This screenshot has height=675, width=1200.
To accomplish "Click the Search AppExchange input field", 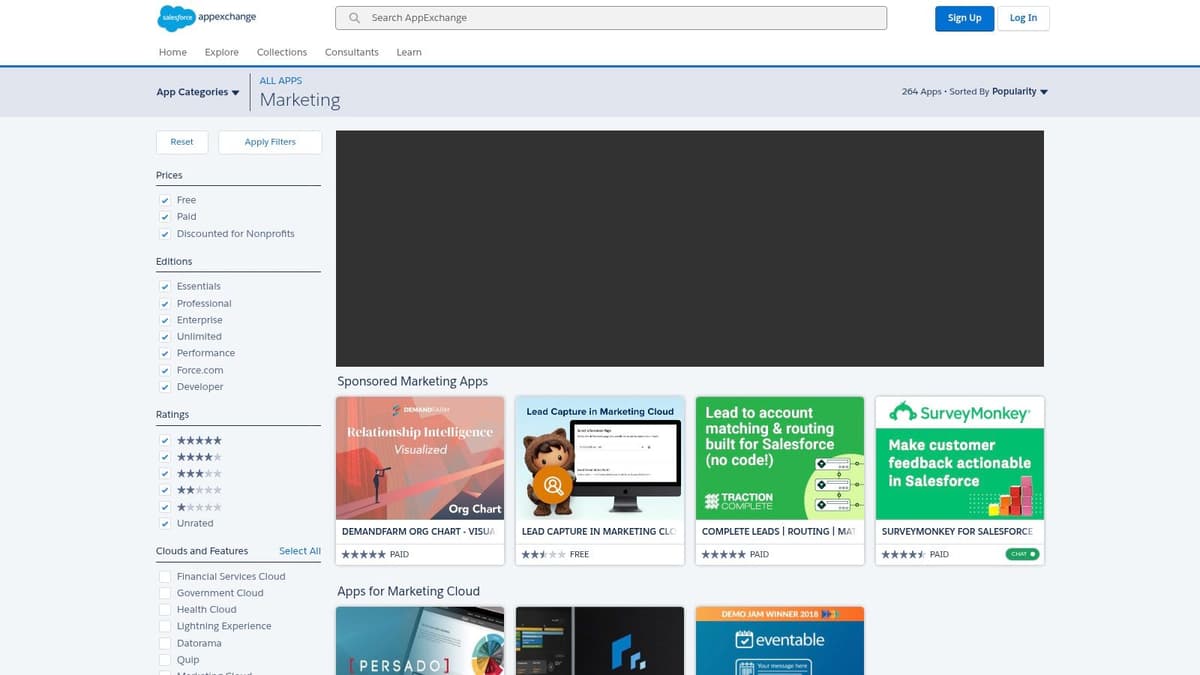I will click(x=610, y=17).
